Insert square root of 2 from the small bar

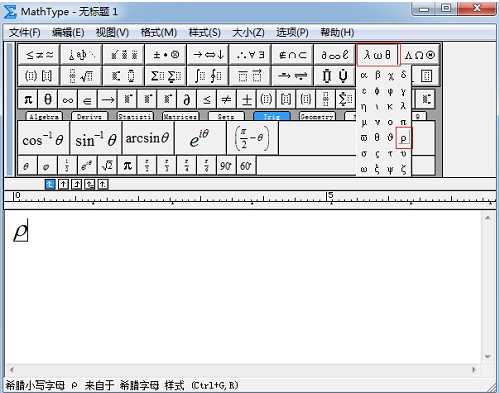(x=107, y=165)
